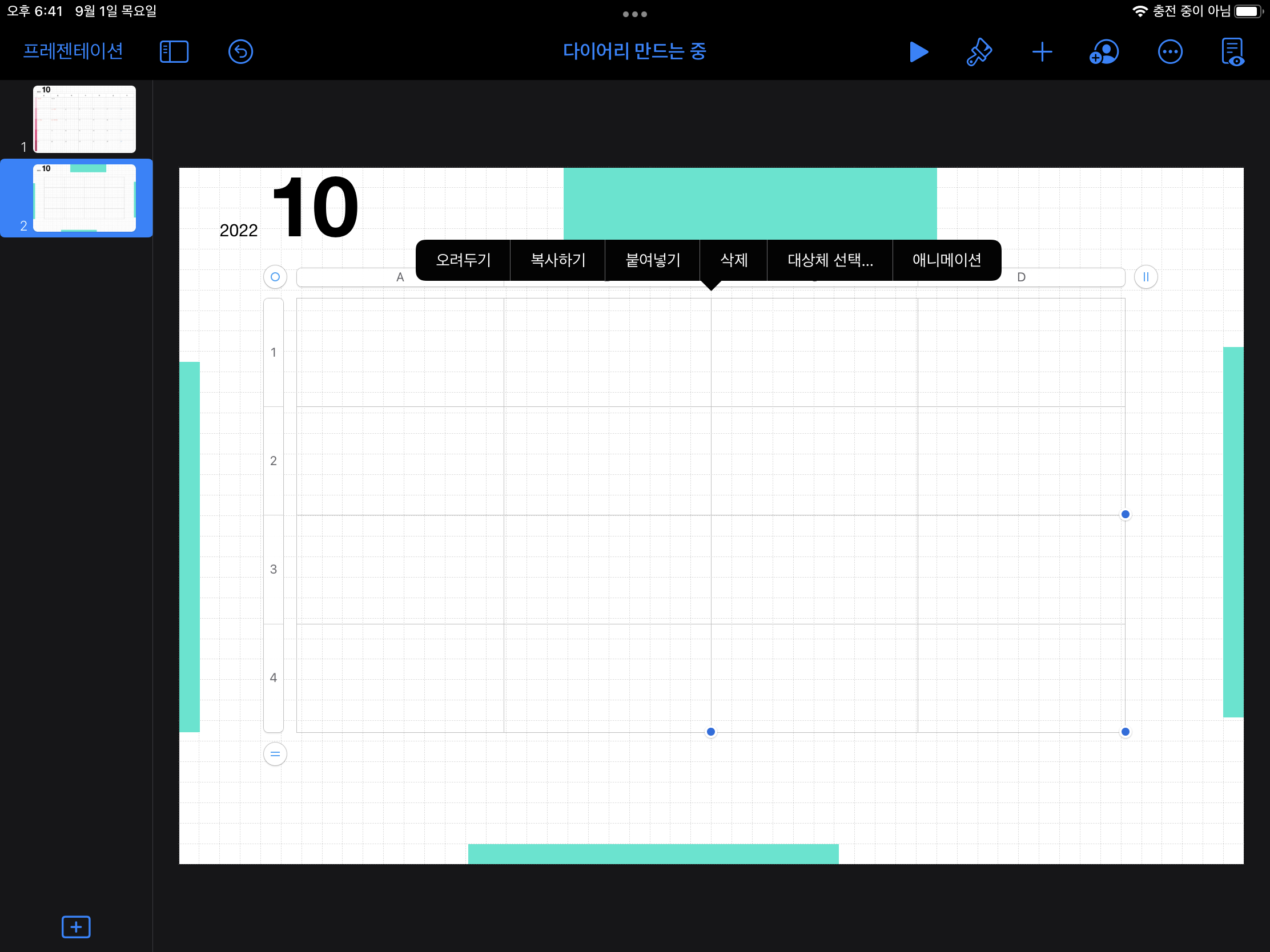Tap the selection handle at table's bottom middle
1270x952 pixels.
pyautogui.click(x=711, y=732)
